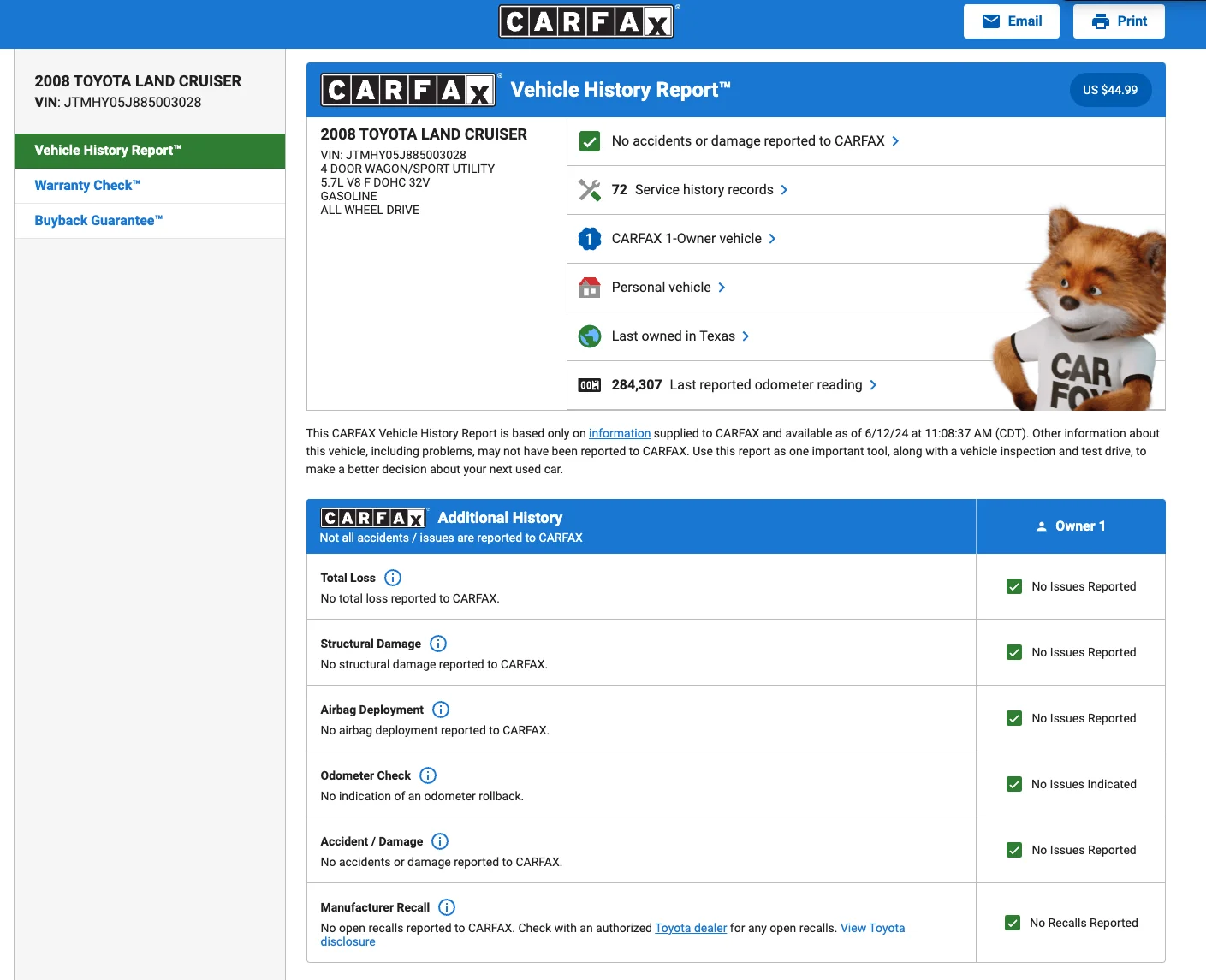The height and width of the screenshot is (980, 1206).
Task: Click the Email button
Action: pyautogui.click(x=1012, y=21)
